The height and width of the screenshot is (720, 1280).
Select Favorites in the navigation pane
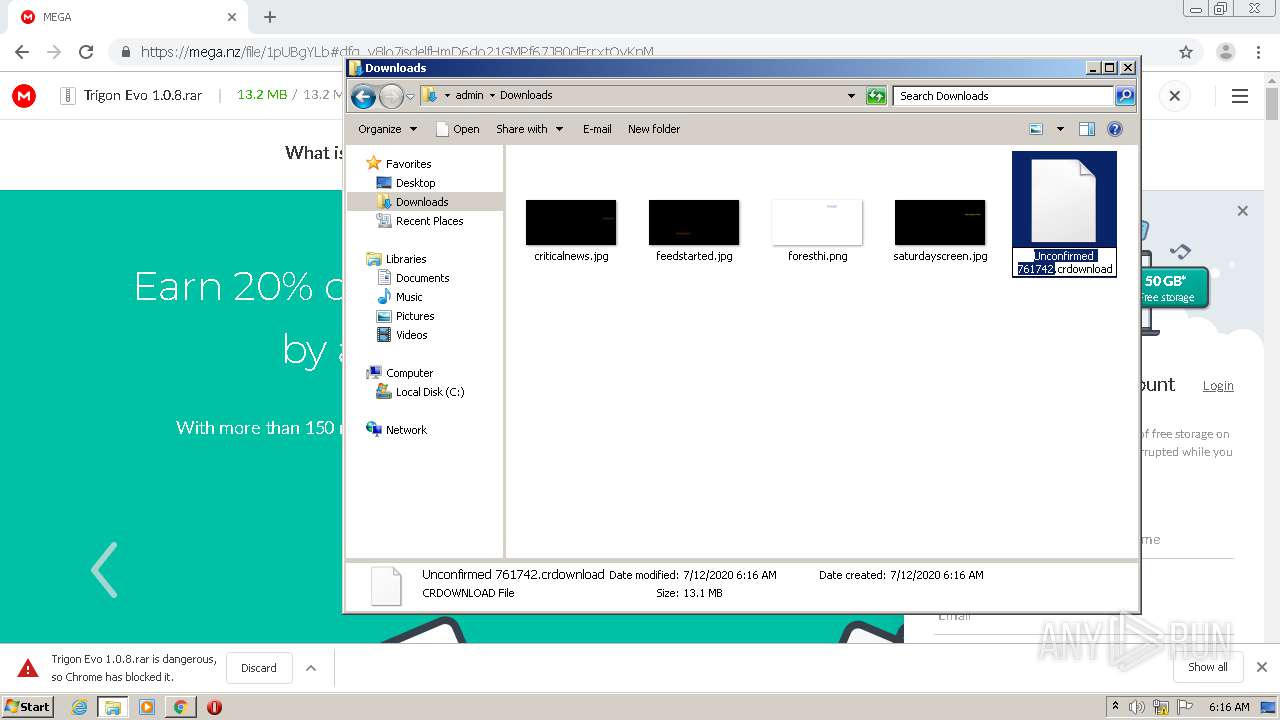tap(408, 164)
